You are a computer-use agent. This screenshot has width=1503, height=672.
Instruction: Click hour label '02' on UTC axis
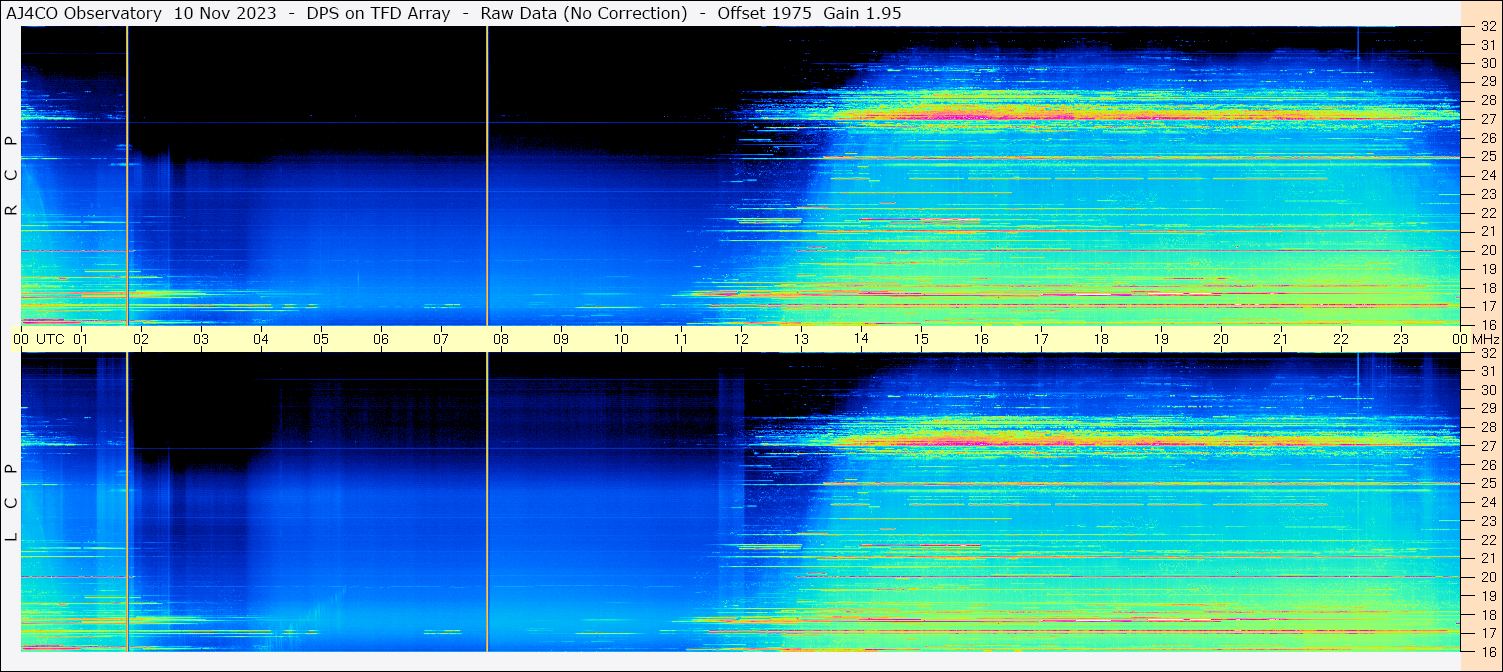[141, 339]
